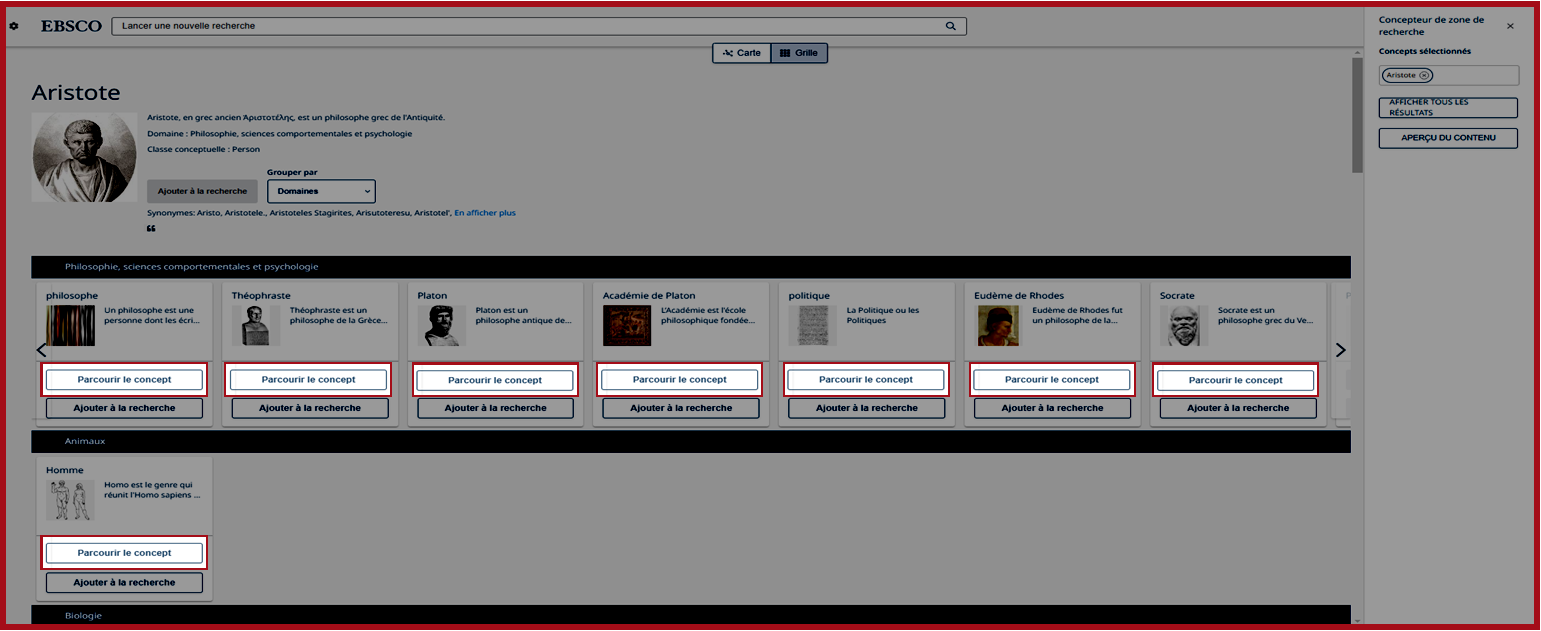Close the Concepteur de zone de recherche panel
The image size is (1541, 631).
1510,26
